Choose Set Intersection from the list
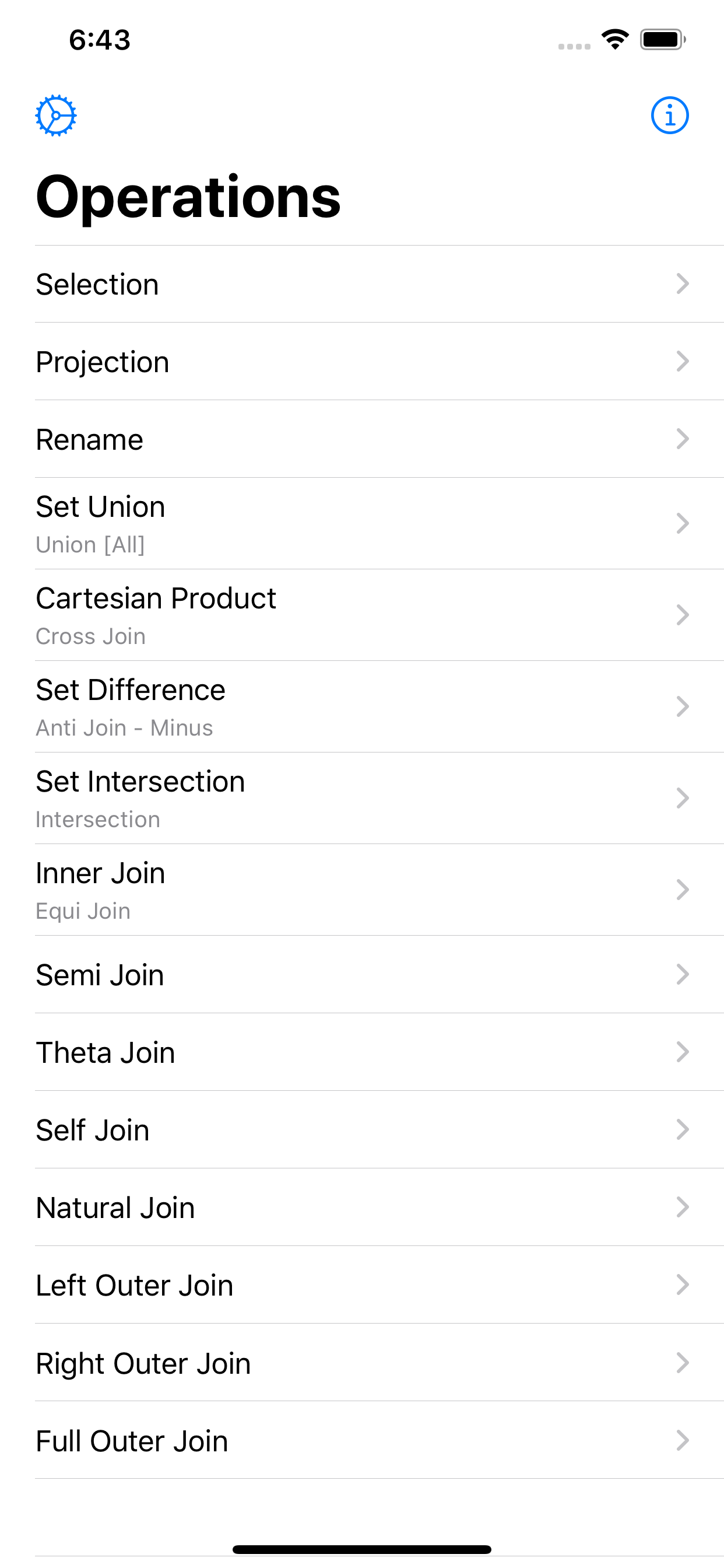The width and height of the screenshot is (724, 1568). pos(362,798)
